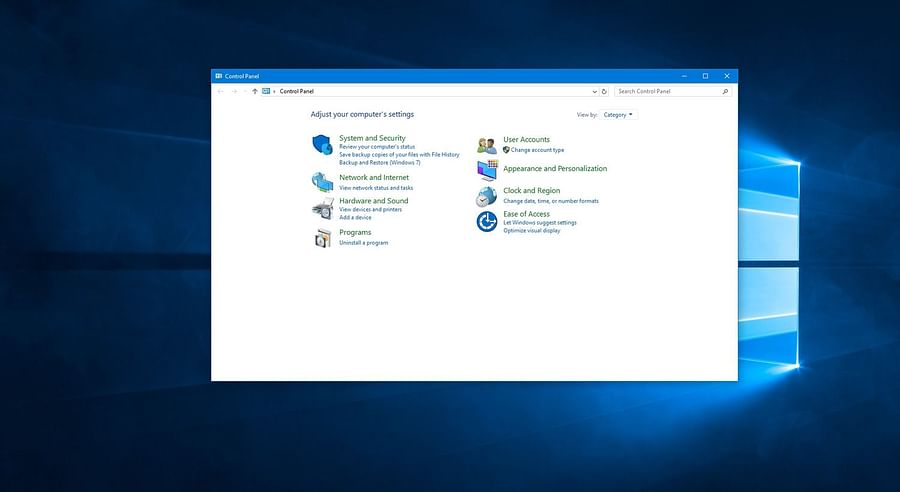
Task: Click the Ease of Access icon
Action: [x=487, y=221]
